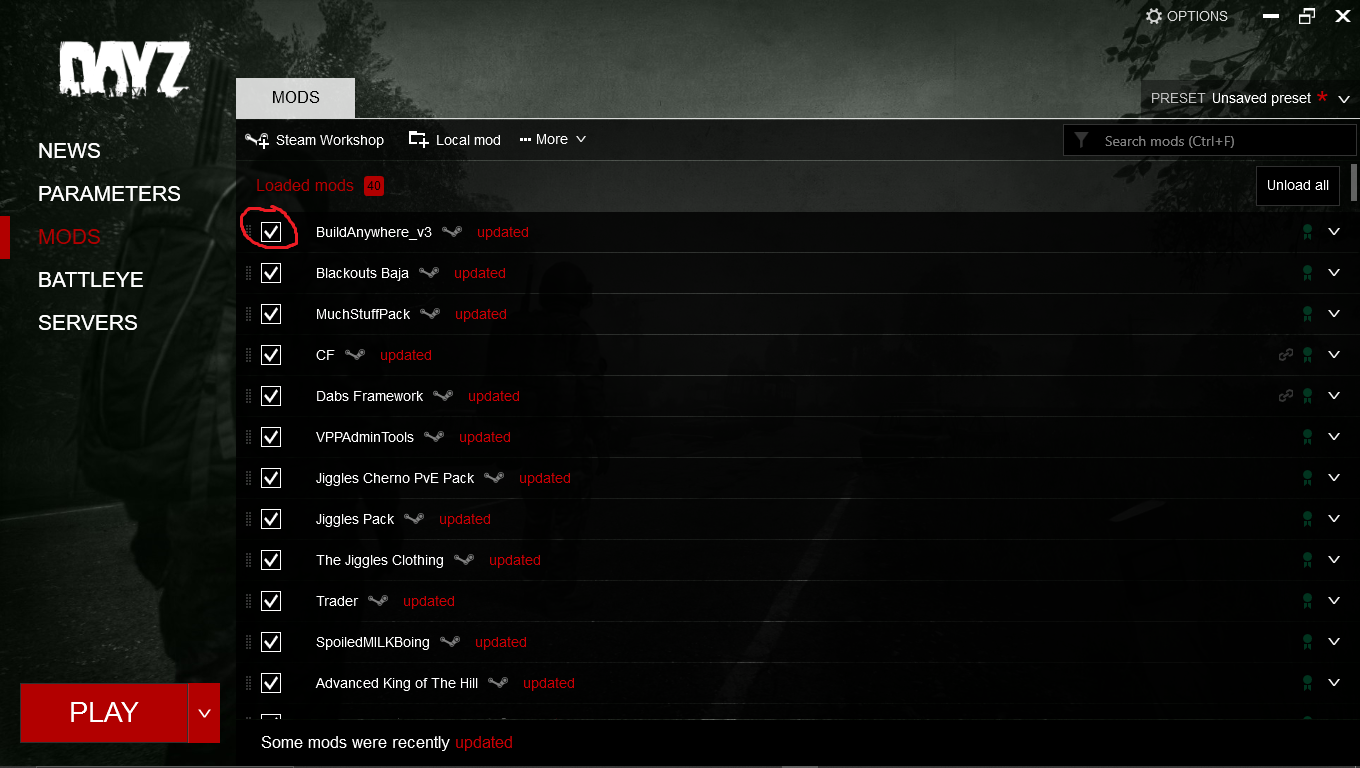Viewport: 1360px width, 768px height.
Task: Click the green badge icon on Trader row
Action: pyautogui.click(x=1307, y=601)
